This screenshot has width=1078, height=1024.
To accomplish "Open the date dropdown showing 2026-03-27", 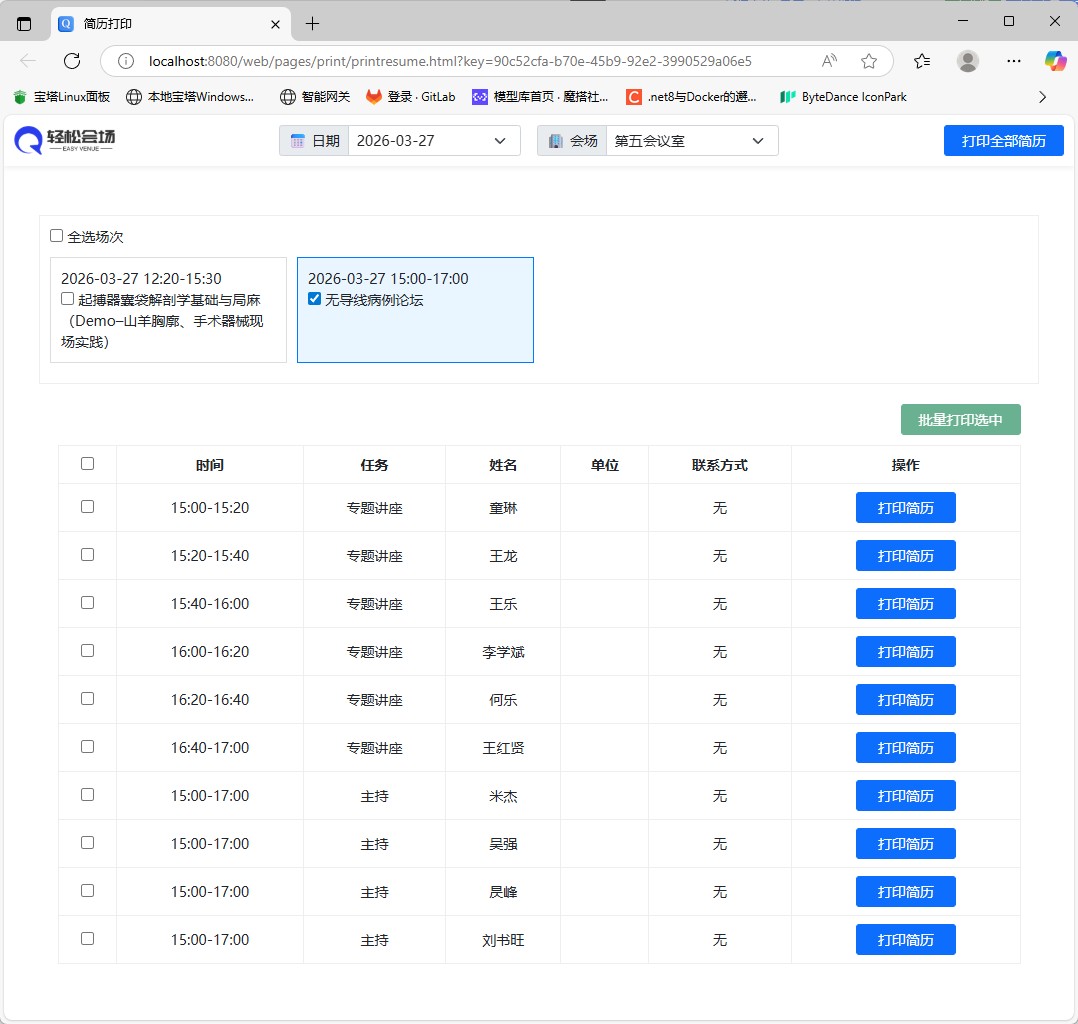I will pos(434,141).
